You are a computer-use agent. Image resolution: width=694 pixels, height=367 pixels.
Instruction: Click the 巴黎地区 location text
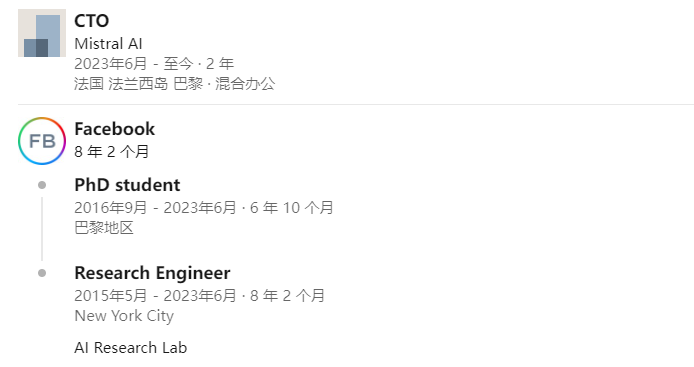click(104, 228)
